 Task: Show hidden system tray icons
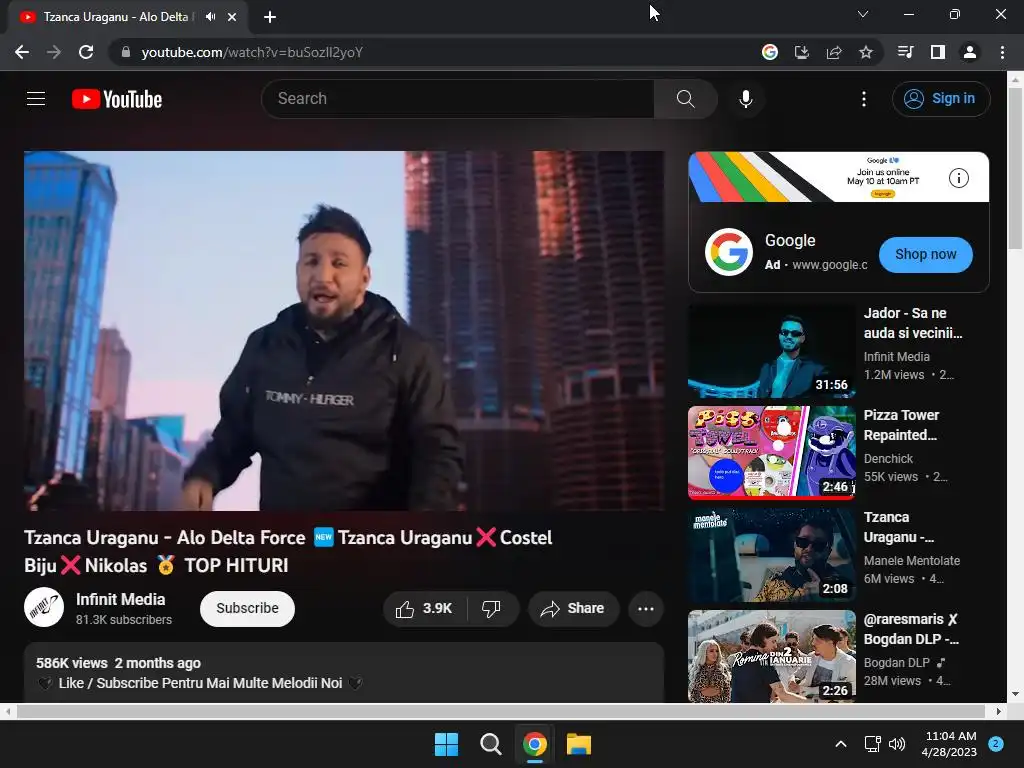841,744
